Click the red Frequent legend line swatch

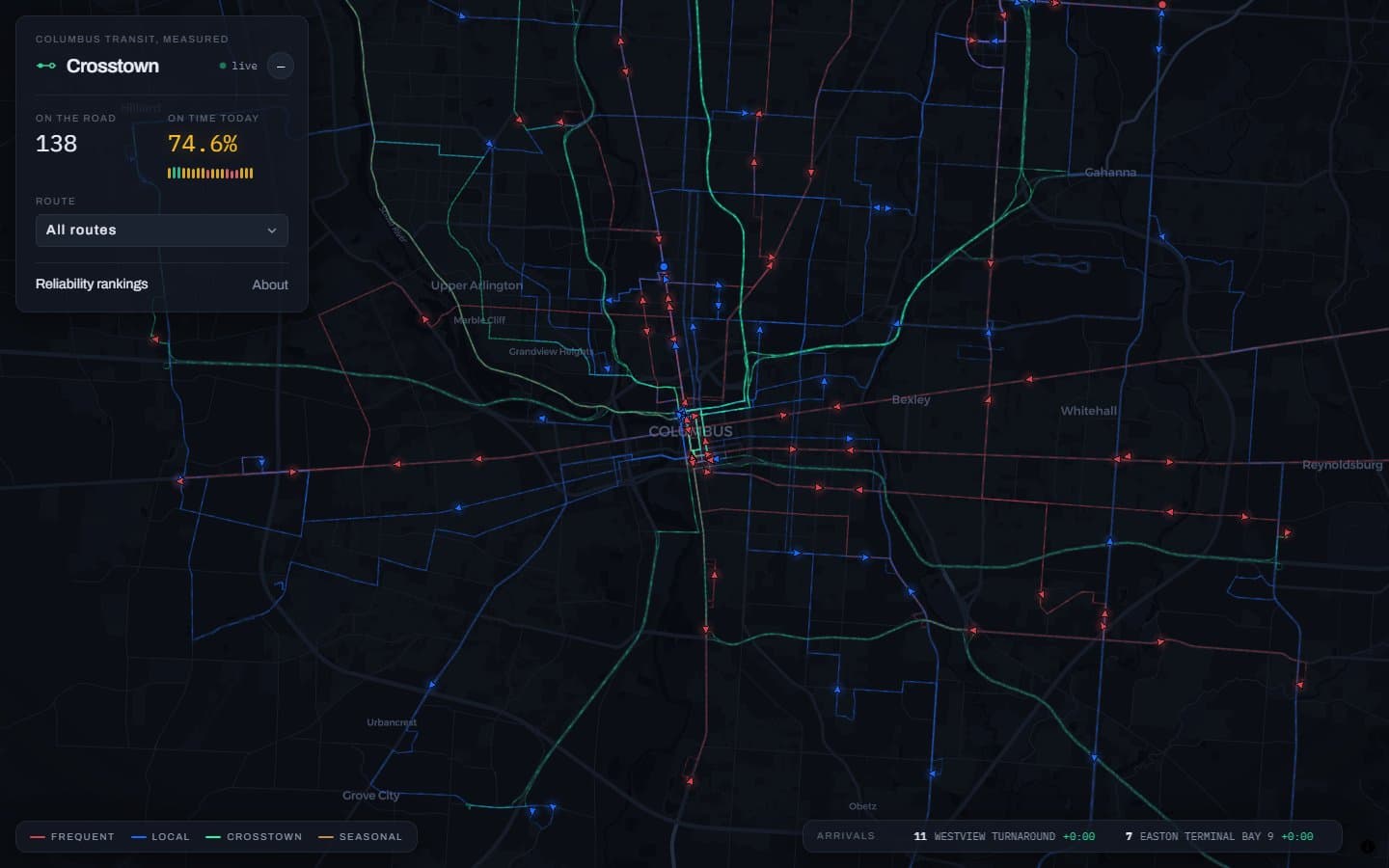(38, 836)
